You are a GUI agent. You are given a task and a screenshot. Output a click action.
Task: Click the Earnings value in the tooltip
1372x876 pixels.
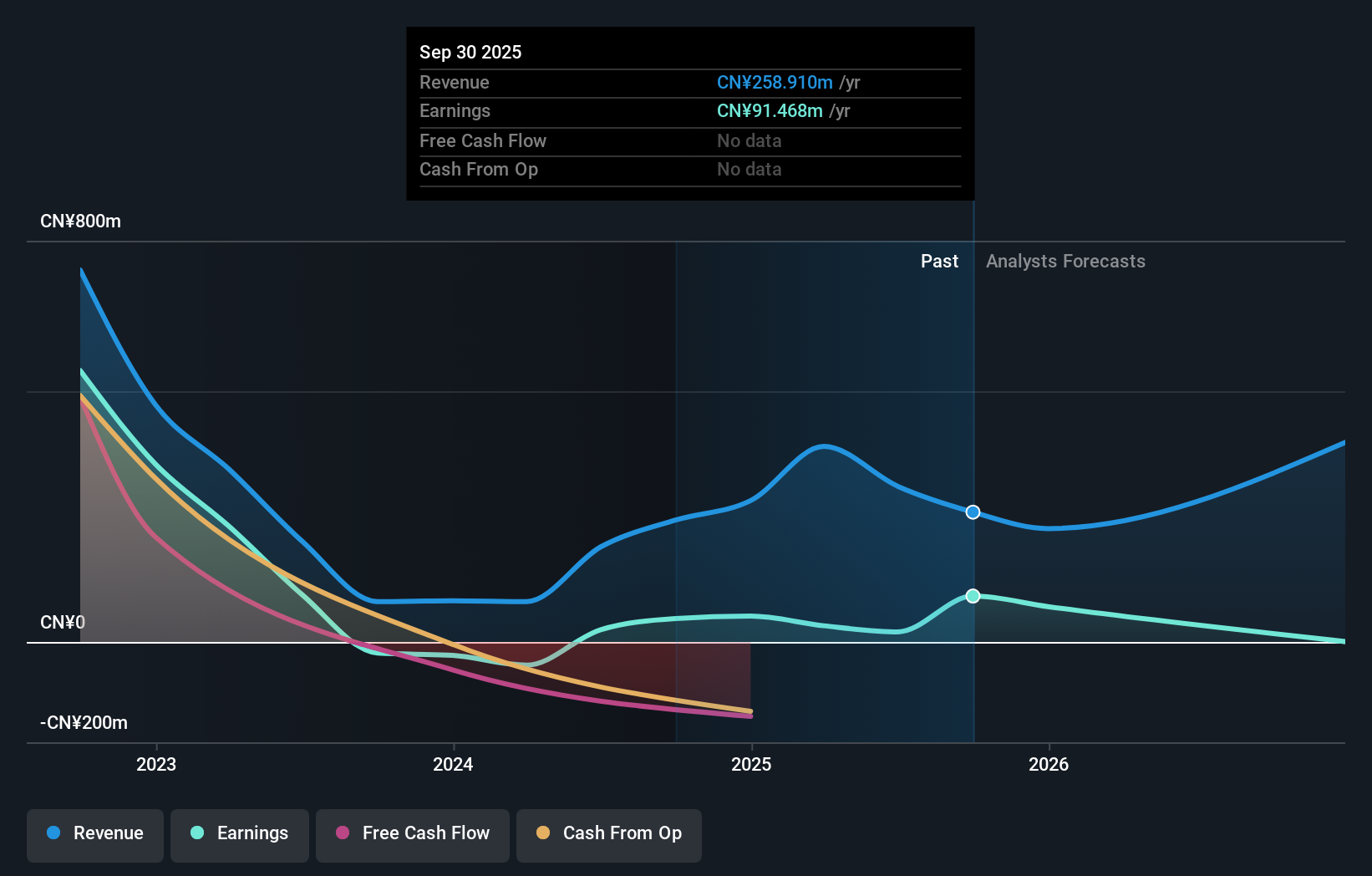coord(768,110)
